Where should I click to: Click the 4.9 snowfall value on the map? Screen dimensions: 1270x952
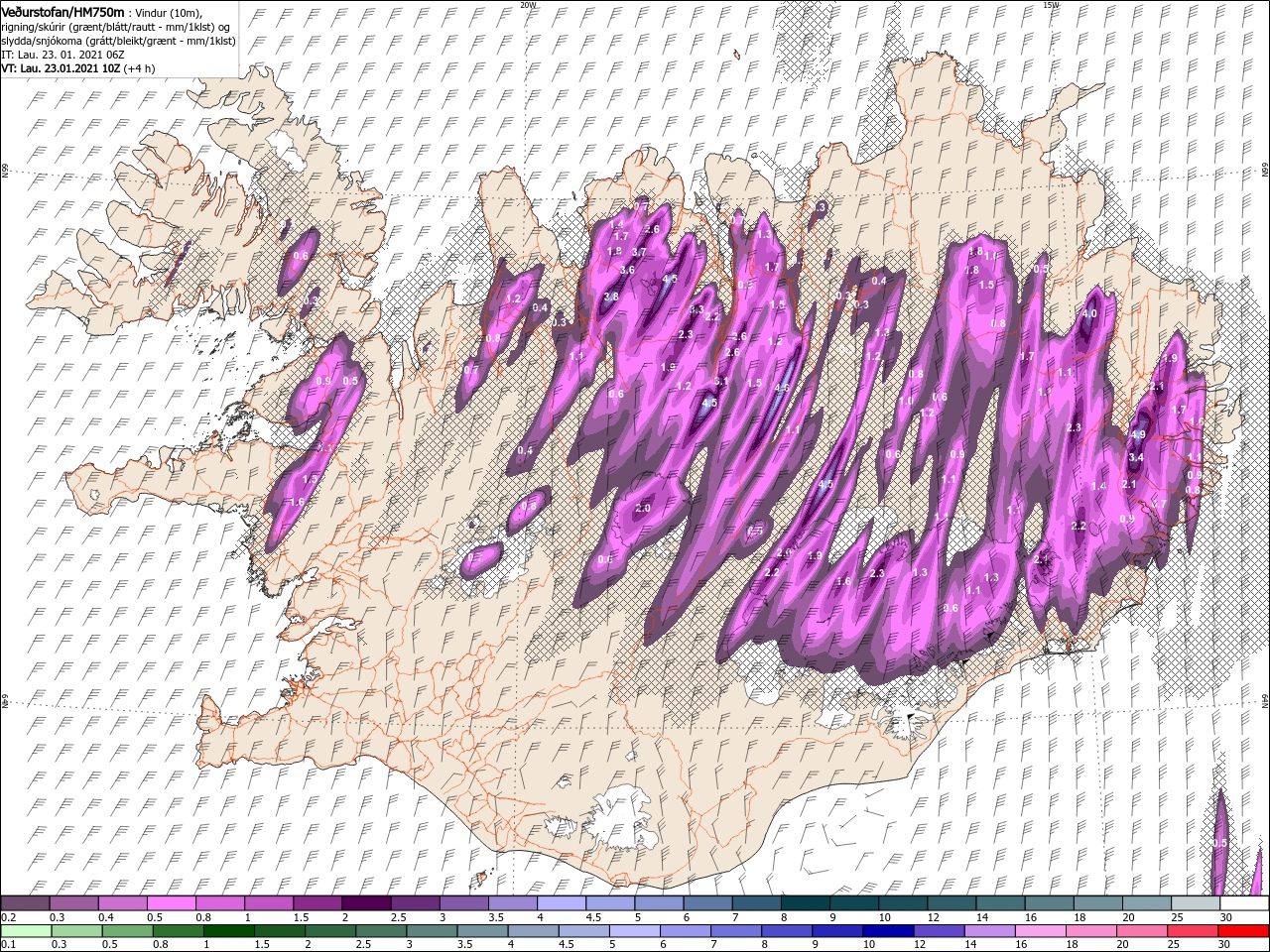1138,434
